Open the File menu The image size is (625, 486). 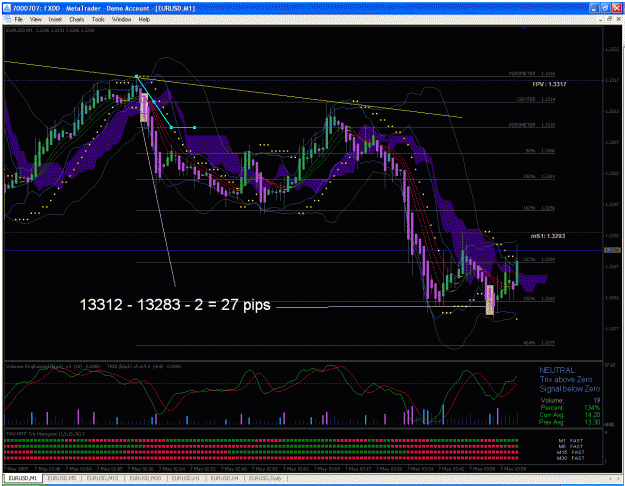pyautogui.click(x=18, y=19)
